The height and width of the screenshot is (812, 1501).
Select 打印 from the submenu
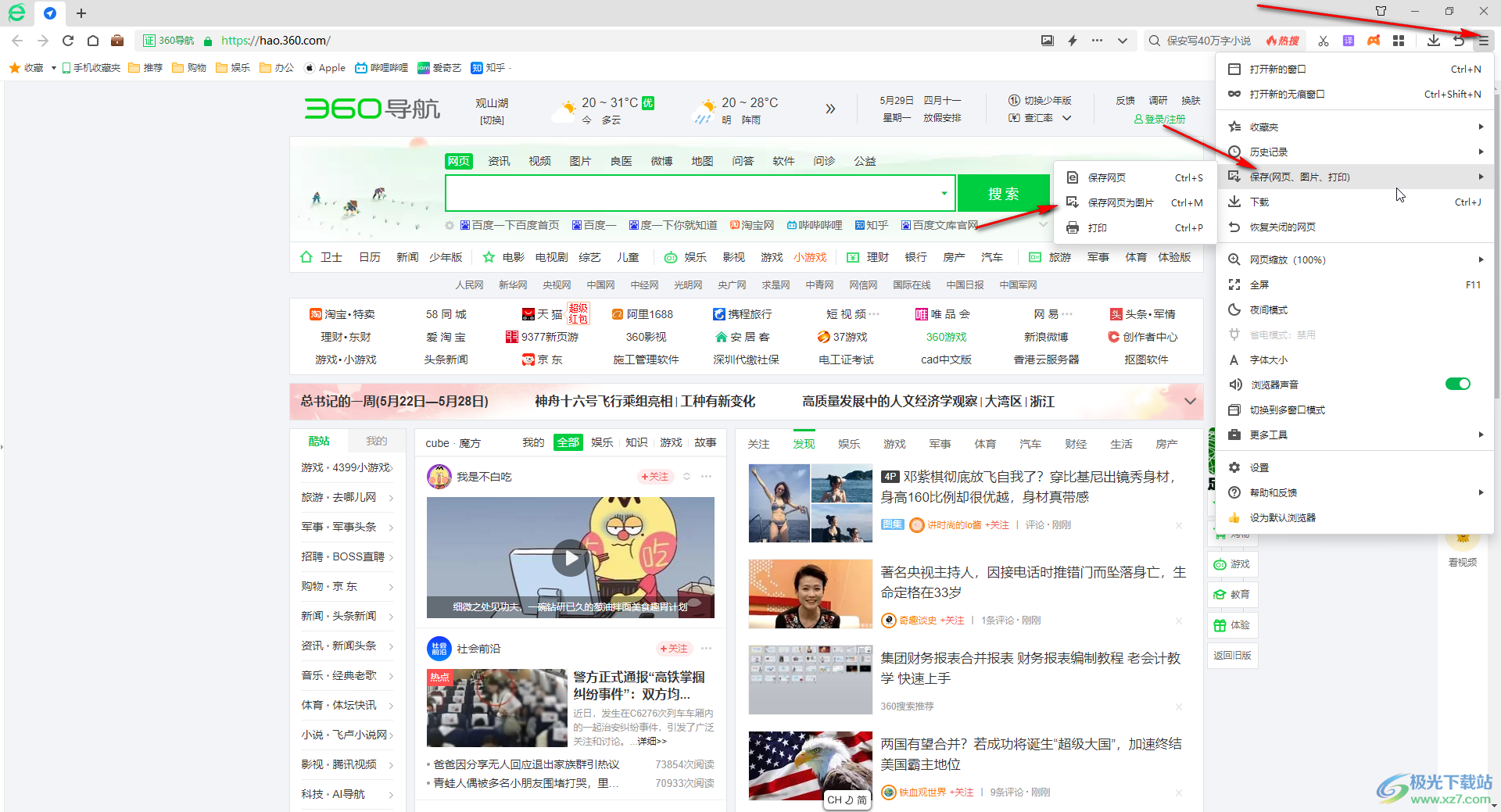coord(1135,227)
